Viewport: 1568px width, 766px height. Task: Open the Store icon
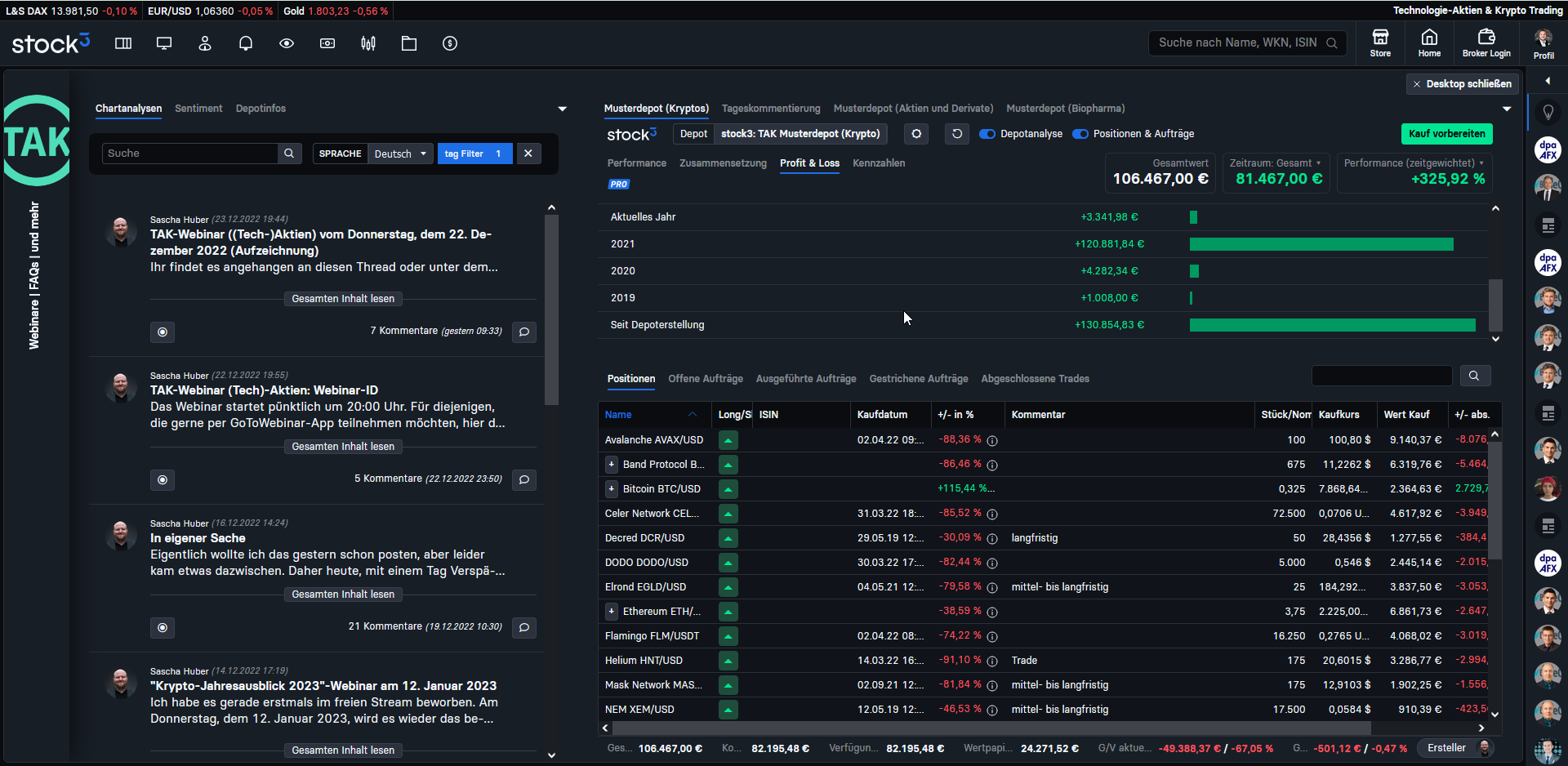tap(1380, 42)
